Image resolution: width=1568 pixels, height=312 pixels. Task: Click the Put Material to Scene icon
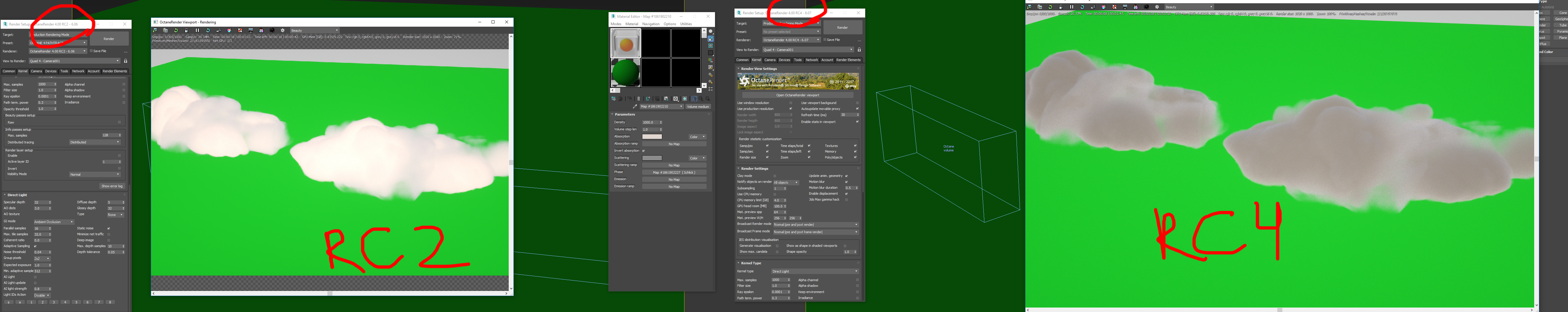coord(620,99)
